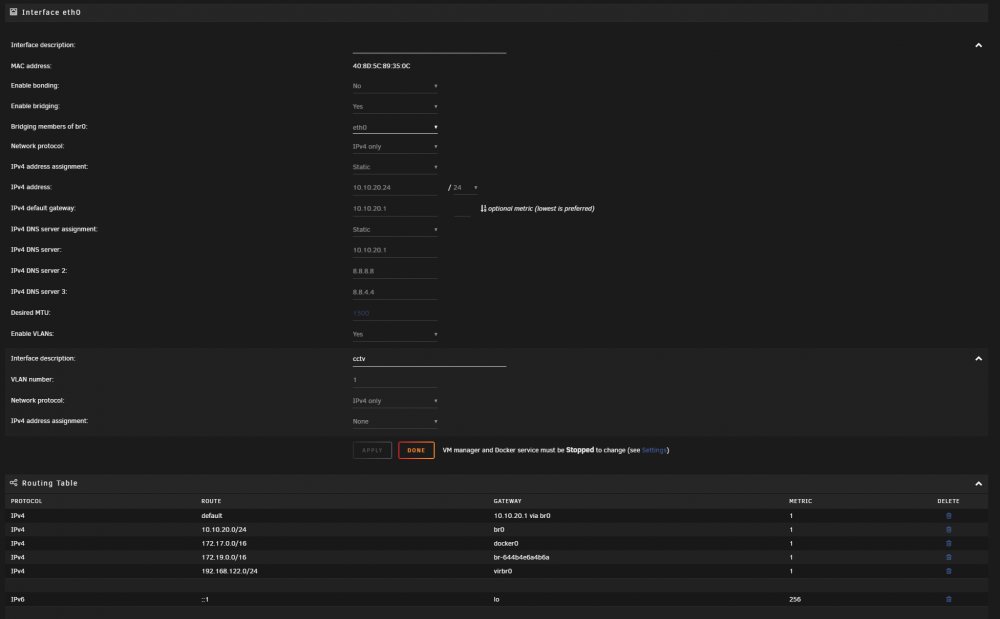Viewport: 1000px width, 619px height.
Task: Open the Settings link
Action: 654,450
